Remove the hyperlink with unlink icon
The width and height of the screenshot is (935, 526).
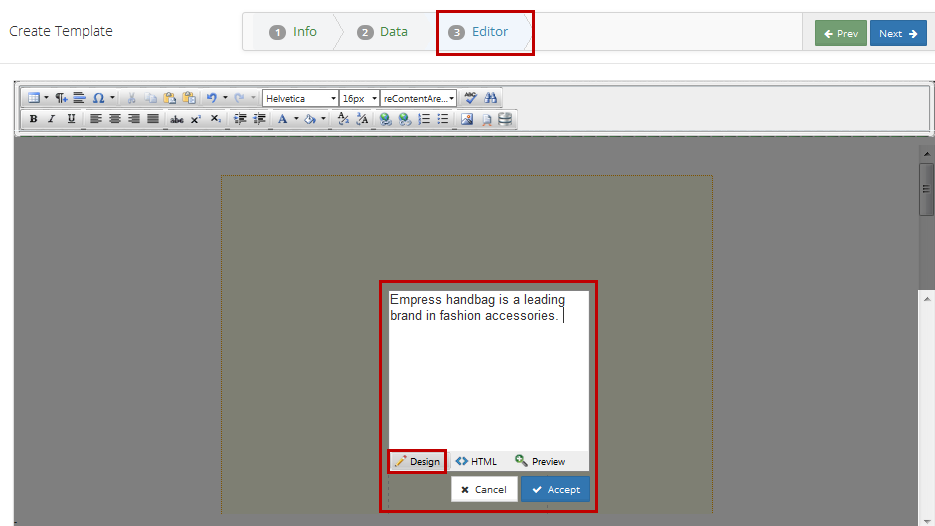[x=405, y=119]
